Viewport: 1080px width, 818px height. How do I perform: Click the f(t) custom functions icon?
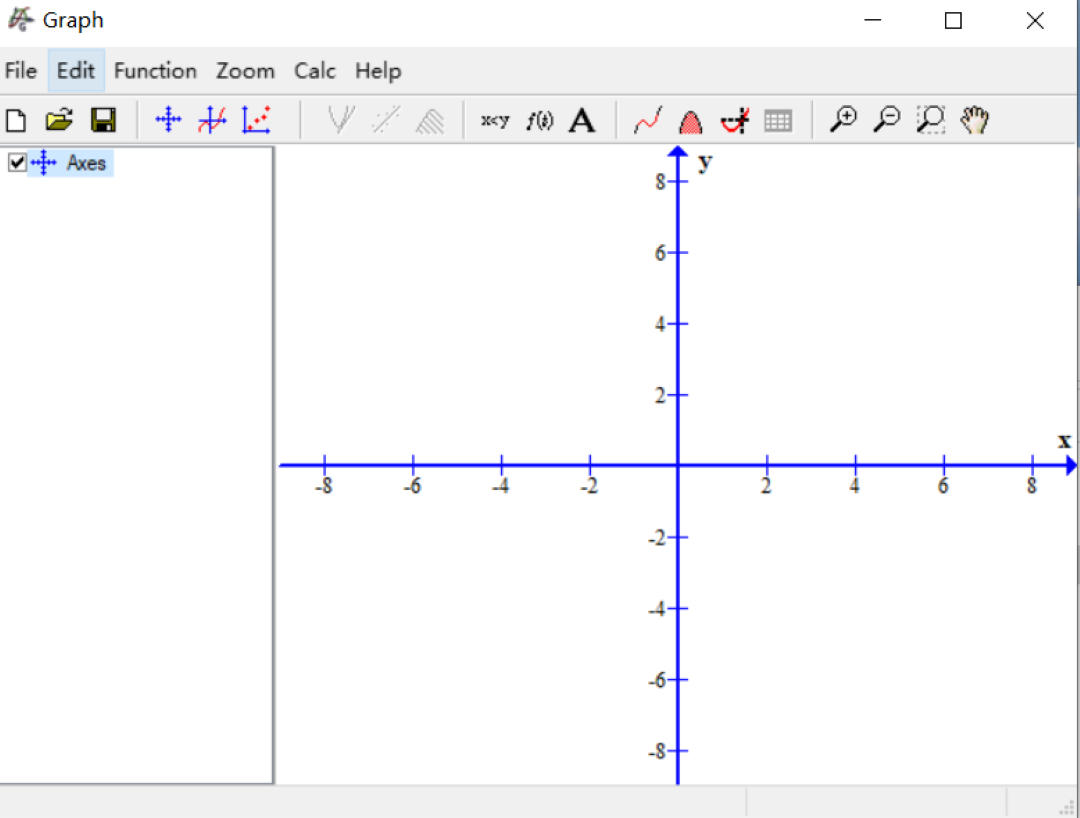click(540, 121)
